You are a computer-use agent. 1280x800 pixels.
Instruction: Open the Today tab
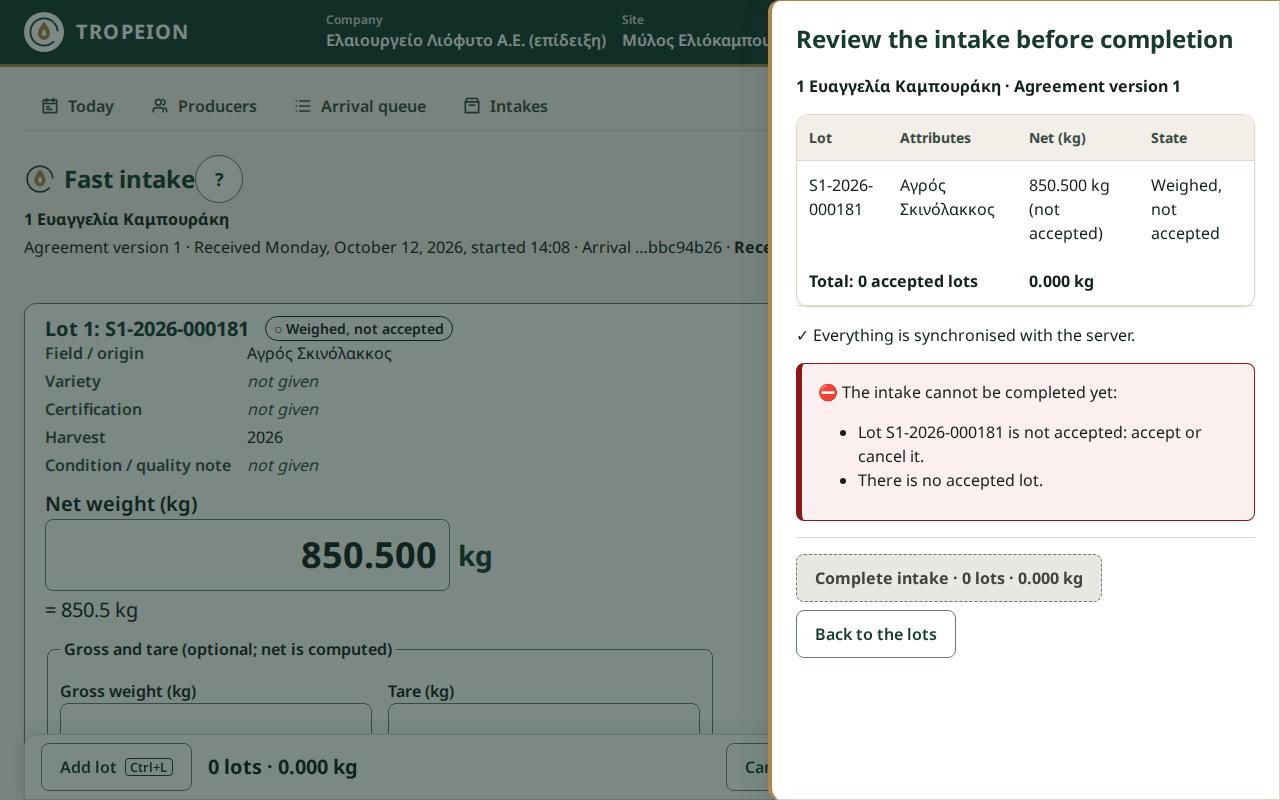(78, 106)
